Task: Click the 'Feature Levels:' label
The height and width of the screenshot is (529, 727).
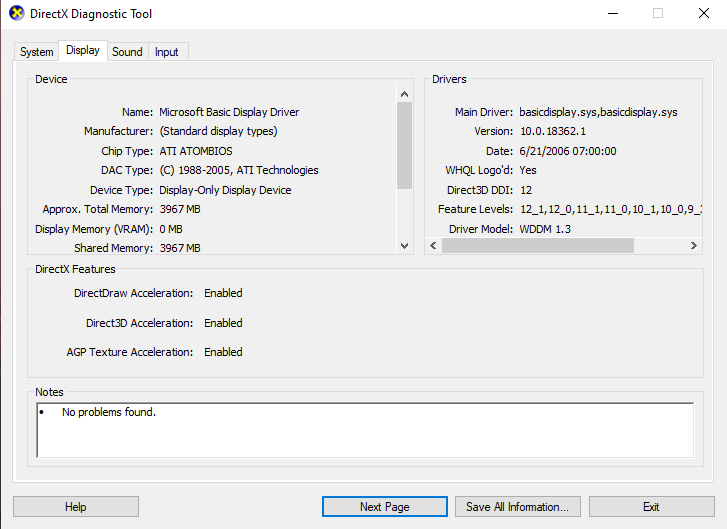Action: coord(475,210)
